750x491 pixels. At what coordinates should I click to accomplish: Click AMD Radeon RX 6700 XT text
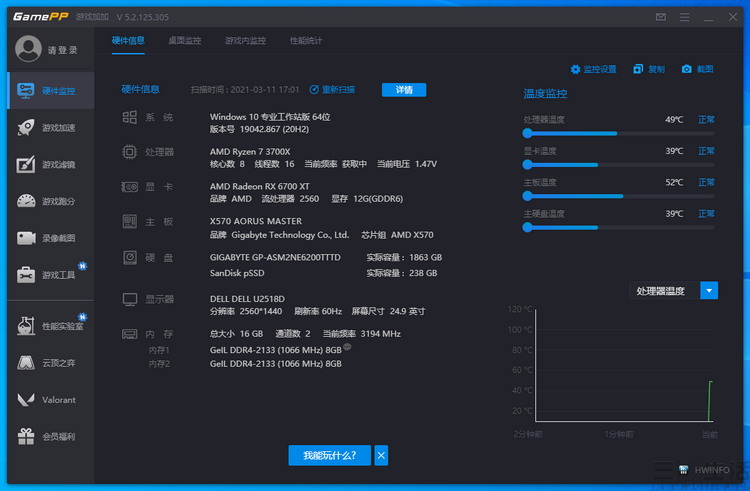pos(259,186)
